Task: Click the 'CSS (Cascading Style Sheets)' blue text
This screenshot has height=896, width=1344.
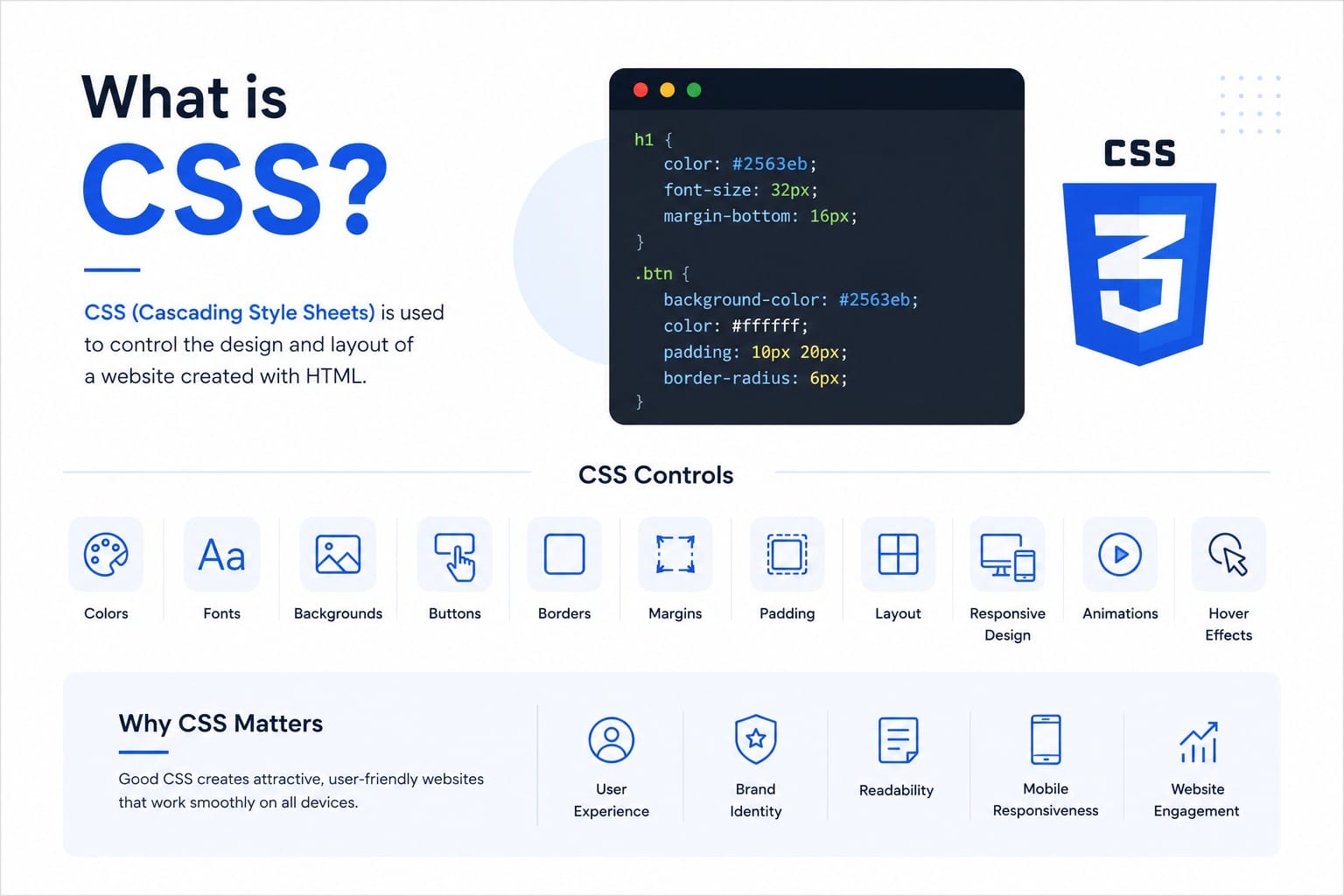Action: coord(229,312)
